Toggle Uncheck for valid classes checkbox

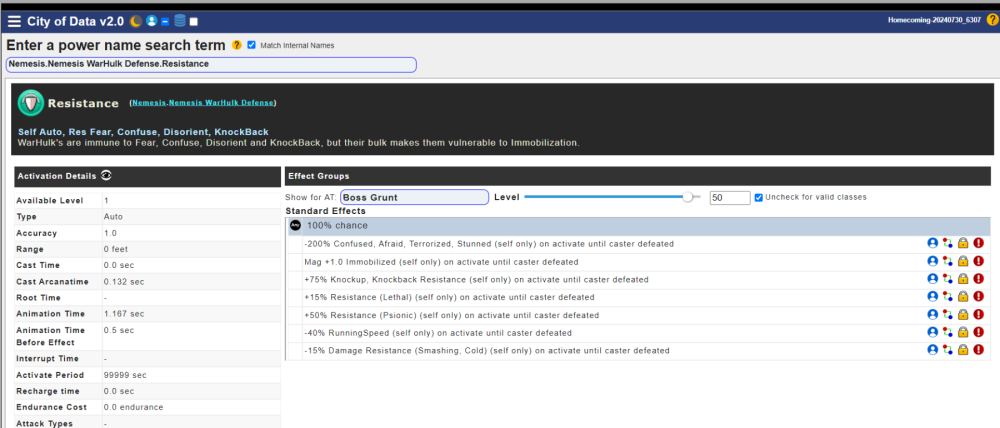pos(759,197)
